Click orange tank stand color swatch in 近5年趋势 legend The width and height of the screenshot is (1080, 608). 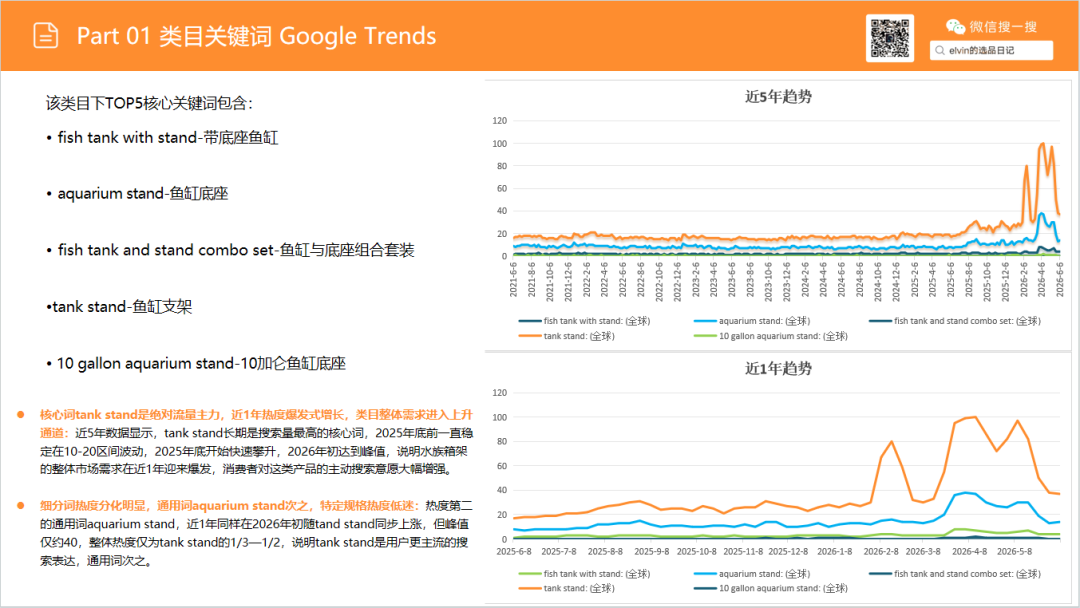pos(530,336)
